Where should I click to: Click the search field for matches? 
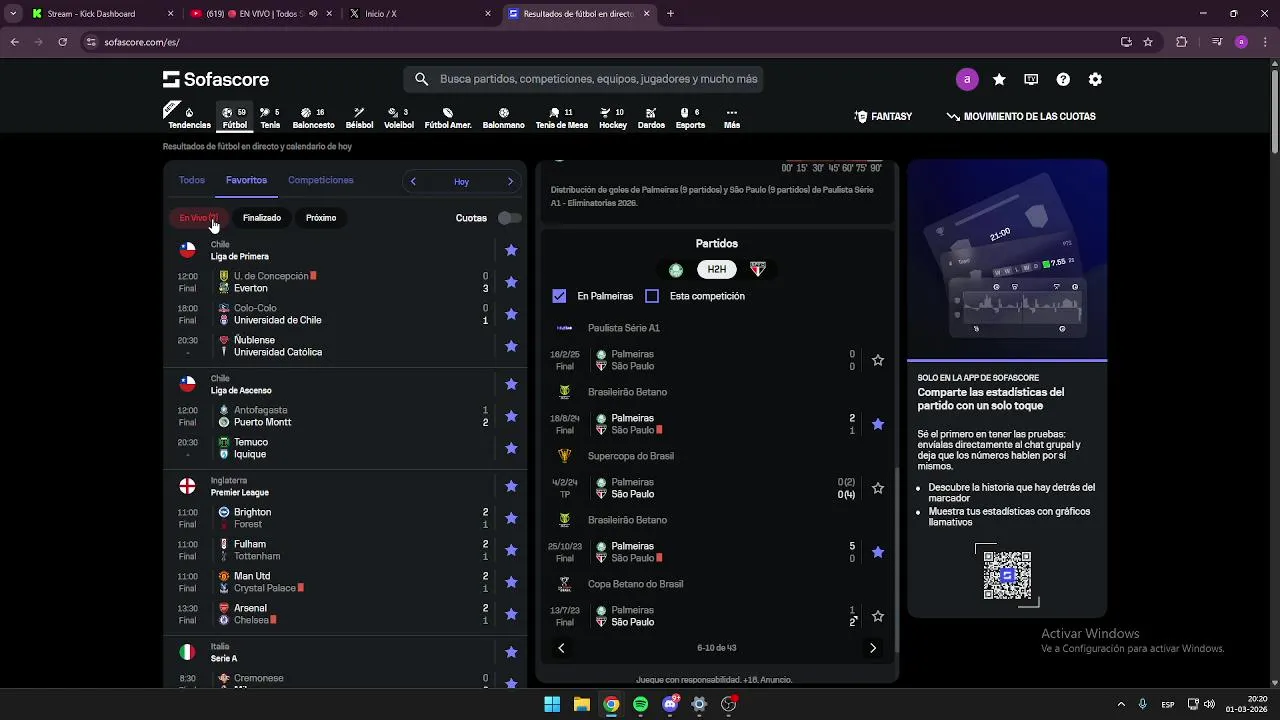point(583,79)
